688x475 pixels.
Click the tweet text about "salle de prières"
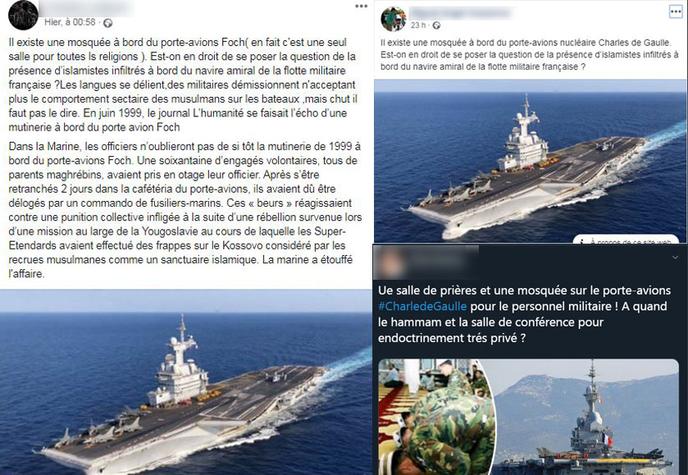coord(524,314)
